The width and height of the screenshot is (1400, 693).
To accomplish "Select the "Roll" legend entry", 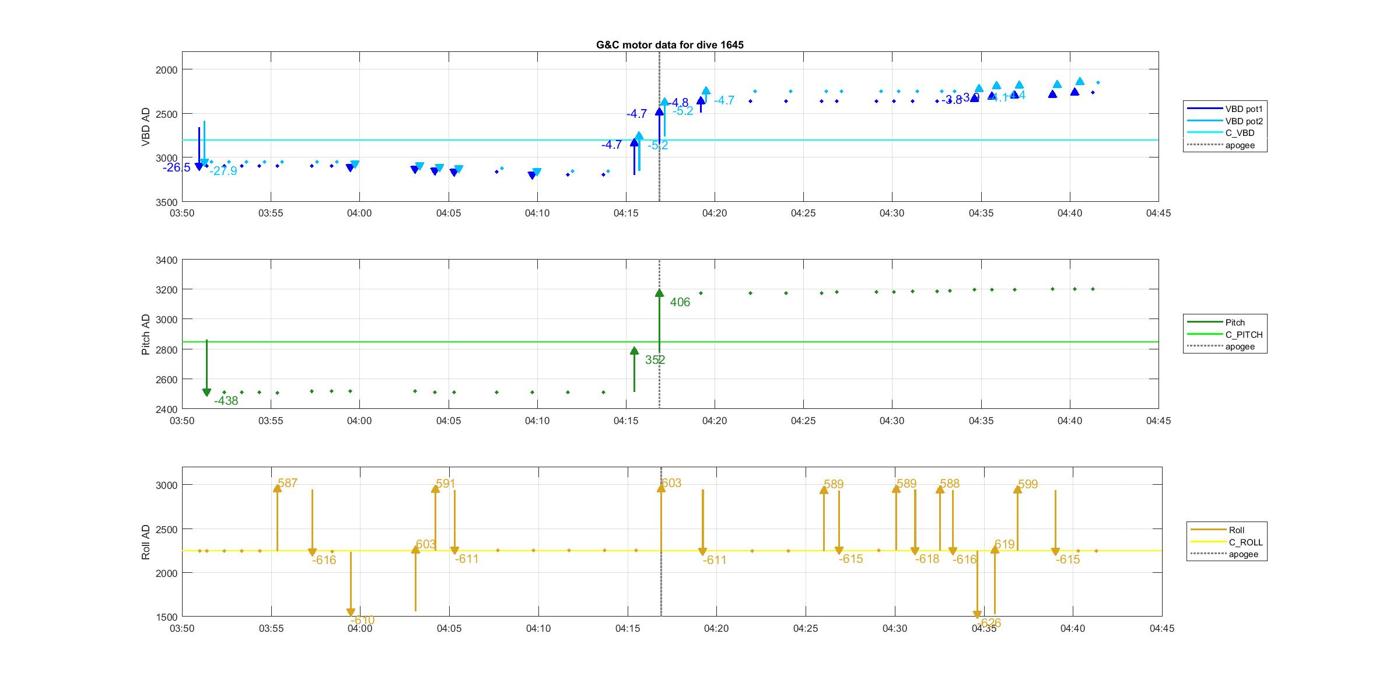I will [1226, 530].
